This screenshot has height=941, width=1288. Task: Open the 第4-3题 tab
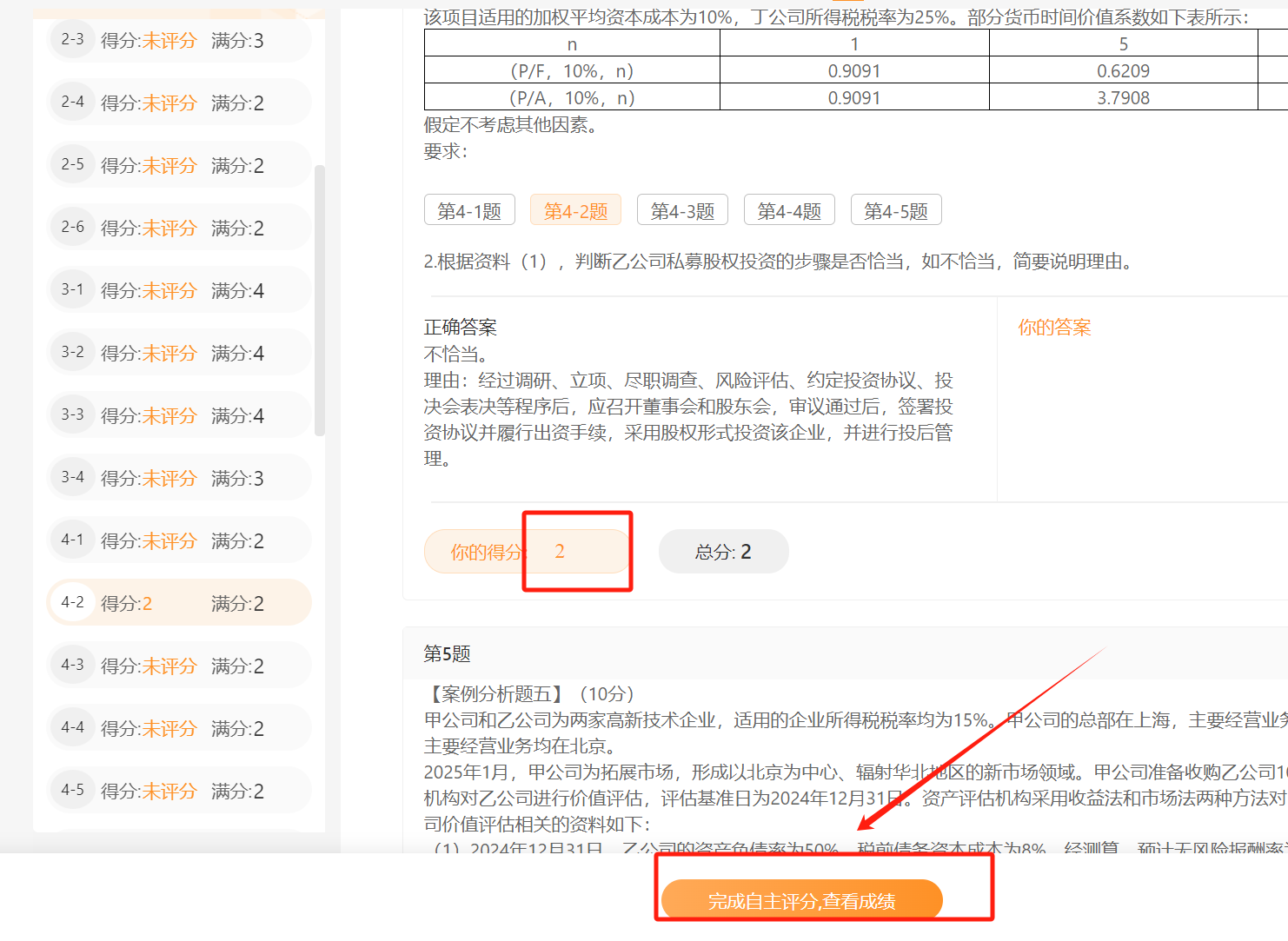[682, 209]
